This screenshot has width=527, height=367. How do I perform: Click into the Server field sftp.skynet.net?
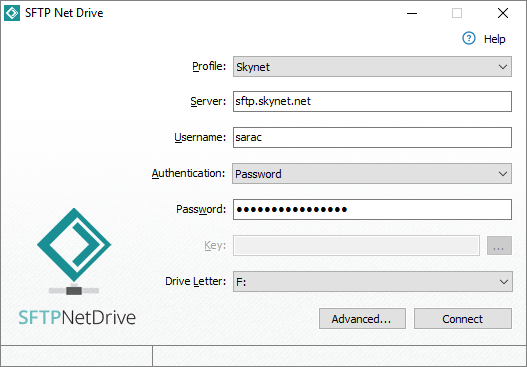tap(372, 101)
